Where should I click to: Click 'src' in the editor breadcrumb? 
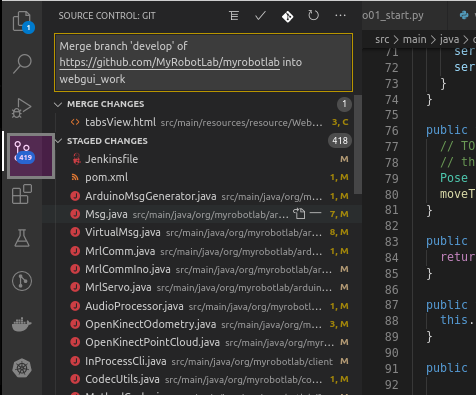point(382,39)
